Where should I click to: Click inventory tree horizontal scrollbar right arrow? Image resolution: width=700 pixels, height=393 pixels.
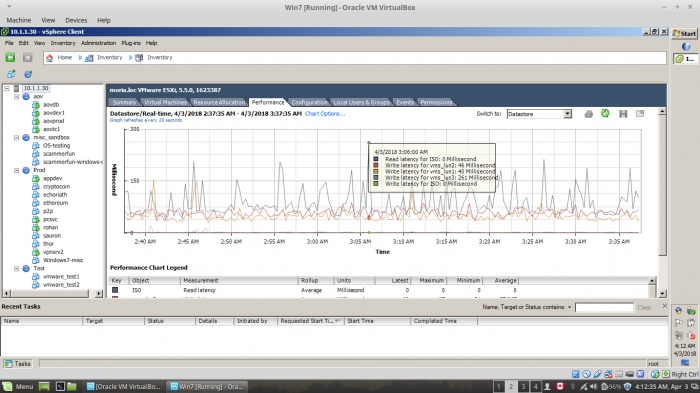99,293
